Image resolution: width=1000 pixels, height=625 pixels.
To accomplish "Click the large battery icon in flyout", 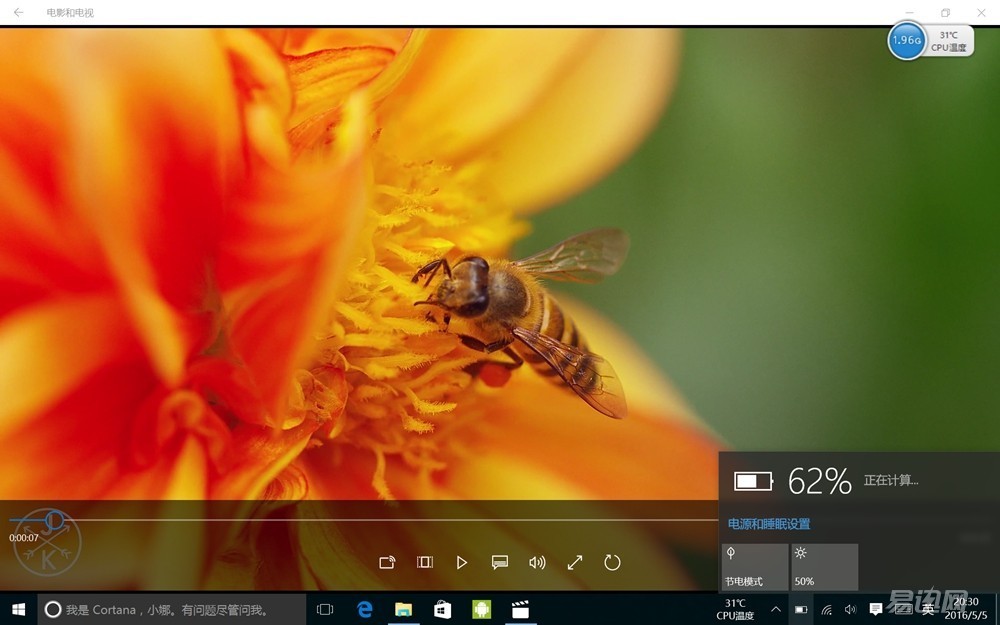I will (753, 481).
